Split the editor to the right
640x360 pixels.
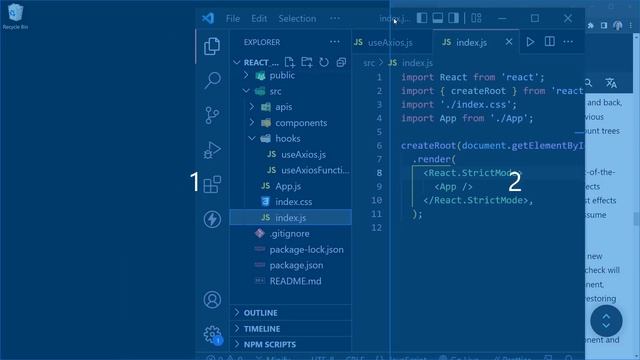coord(550,42)
